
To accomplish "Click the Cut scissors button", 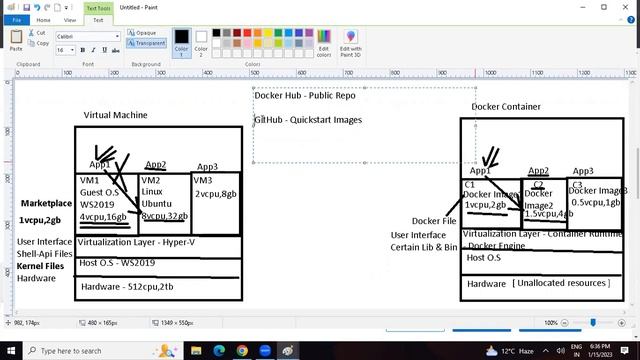I will (37, 33).
